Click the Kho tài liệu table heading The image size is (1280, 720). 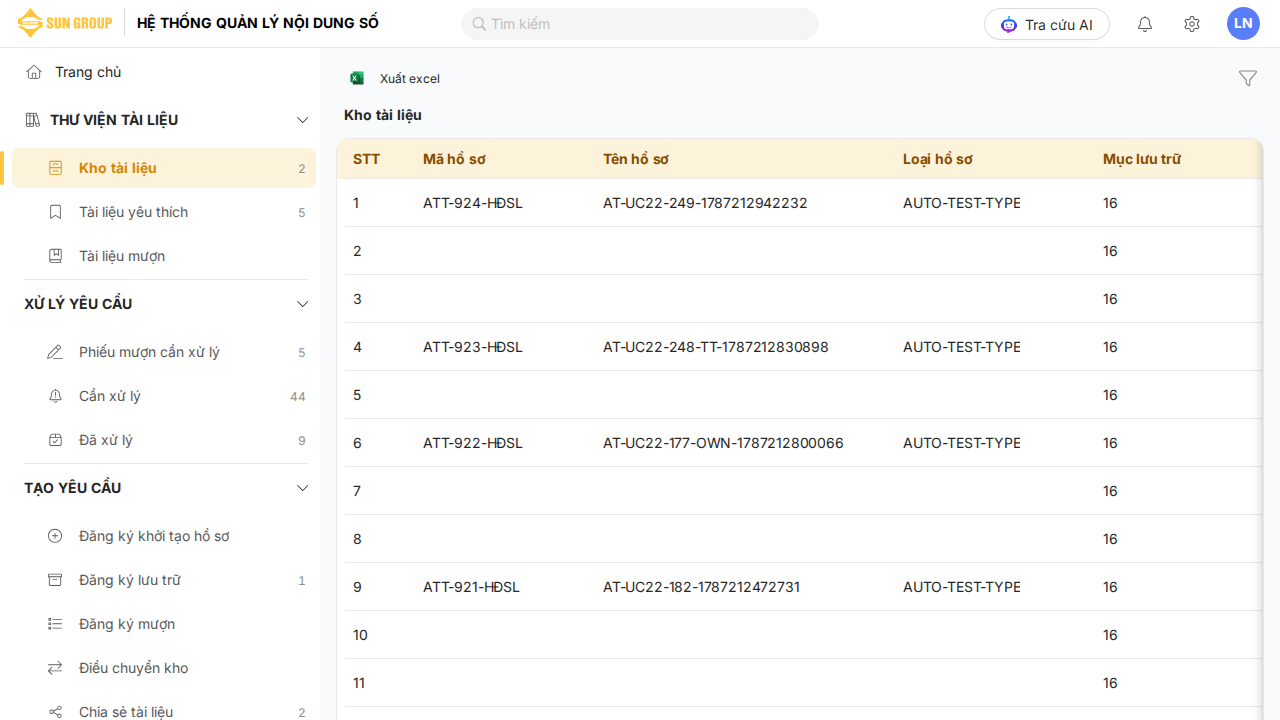pos(383,115)
